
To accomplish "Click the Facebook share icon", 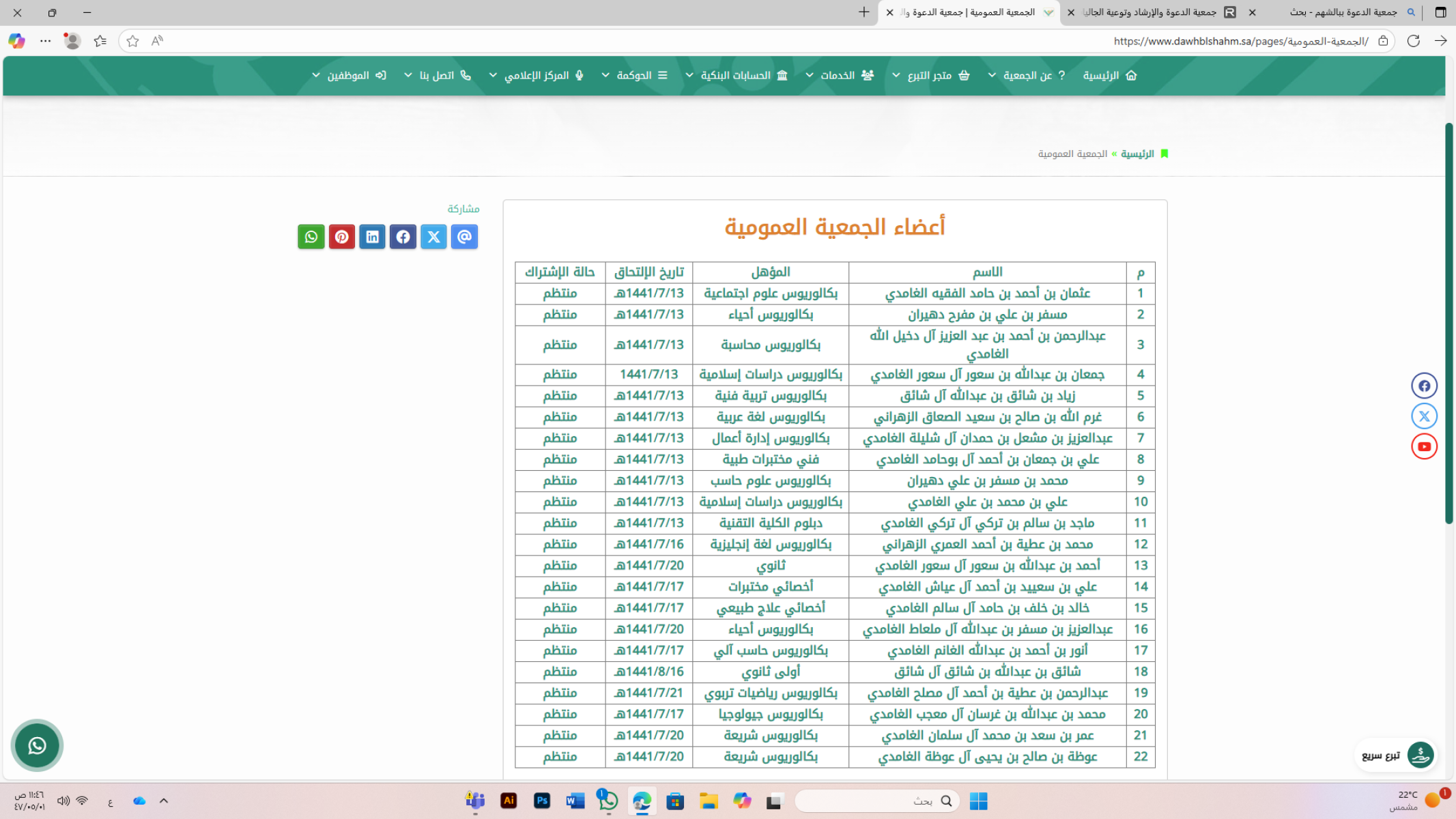I will (x=403, y=237).
